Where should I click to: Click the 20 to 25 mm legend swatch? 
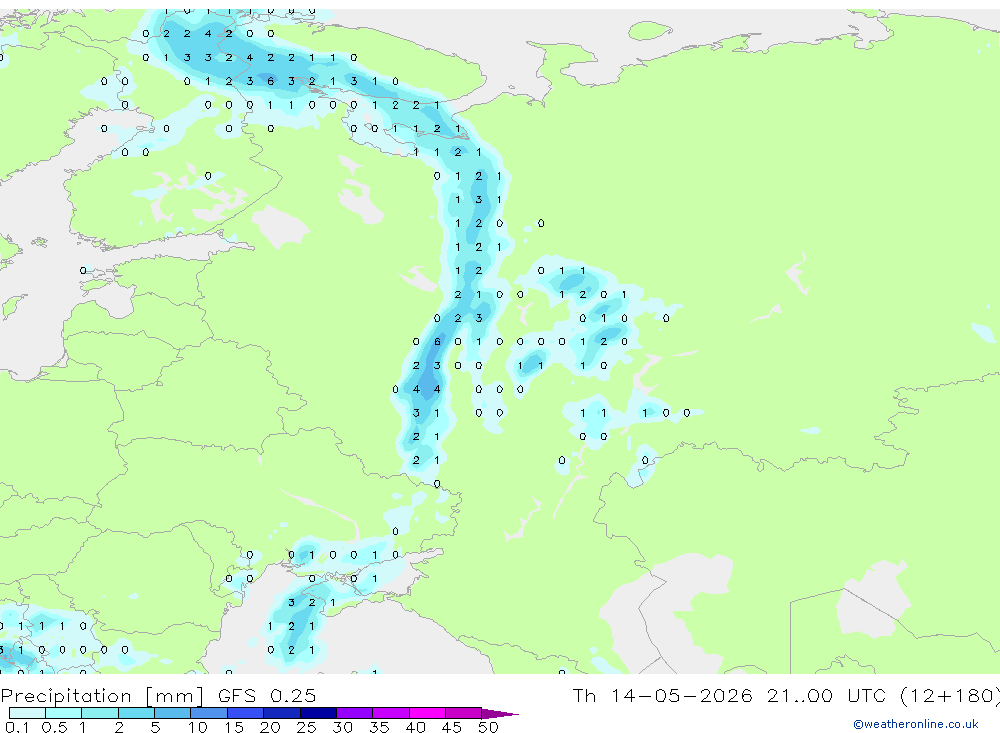[282, 713]
